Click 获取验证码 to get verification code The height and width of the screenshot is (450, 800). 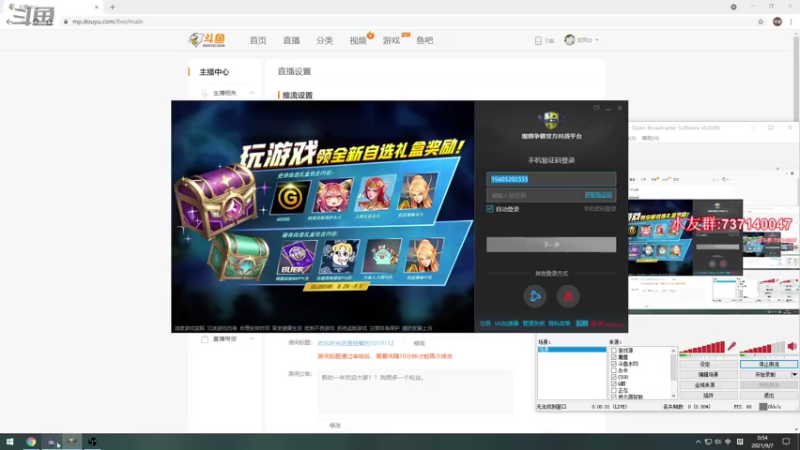[x=598, y=195]
